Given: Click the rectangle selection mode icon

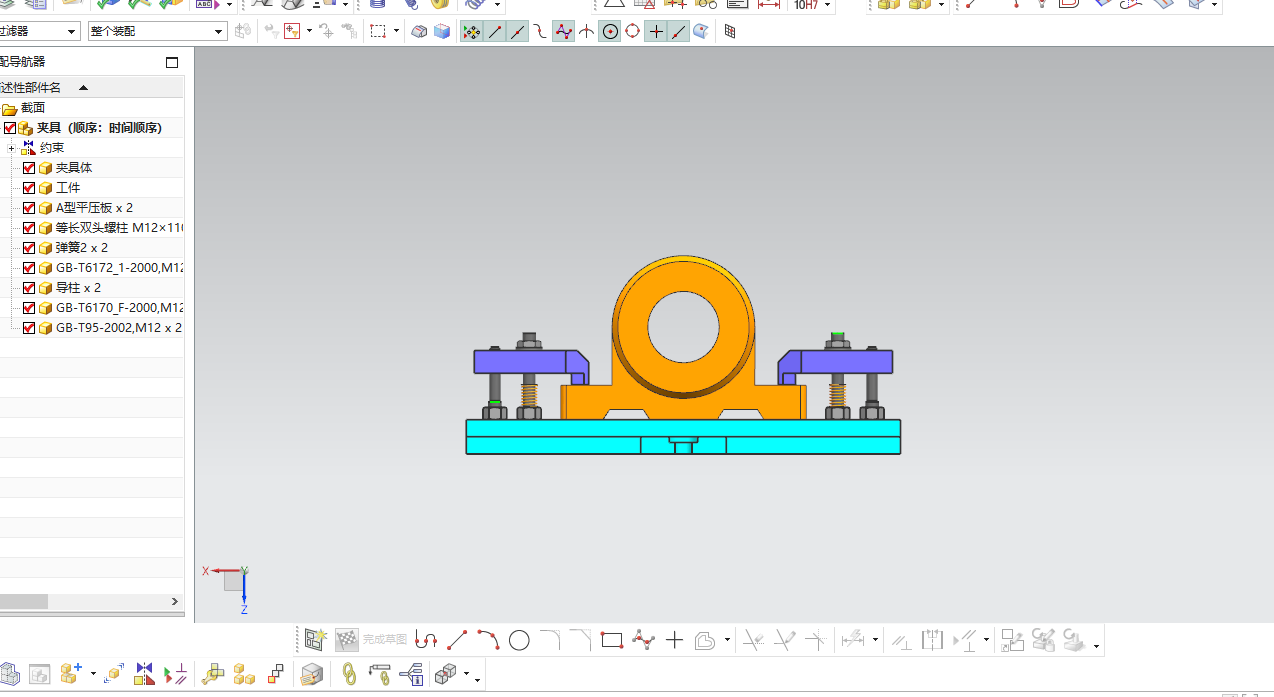Looking at the screenshot, I should [378, 32].
